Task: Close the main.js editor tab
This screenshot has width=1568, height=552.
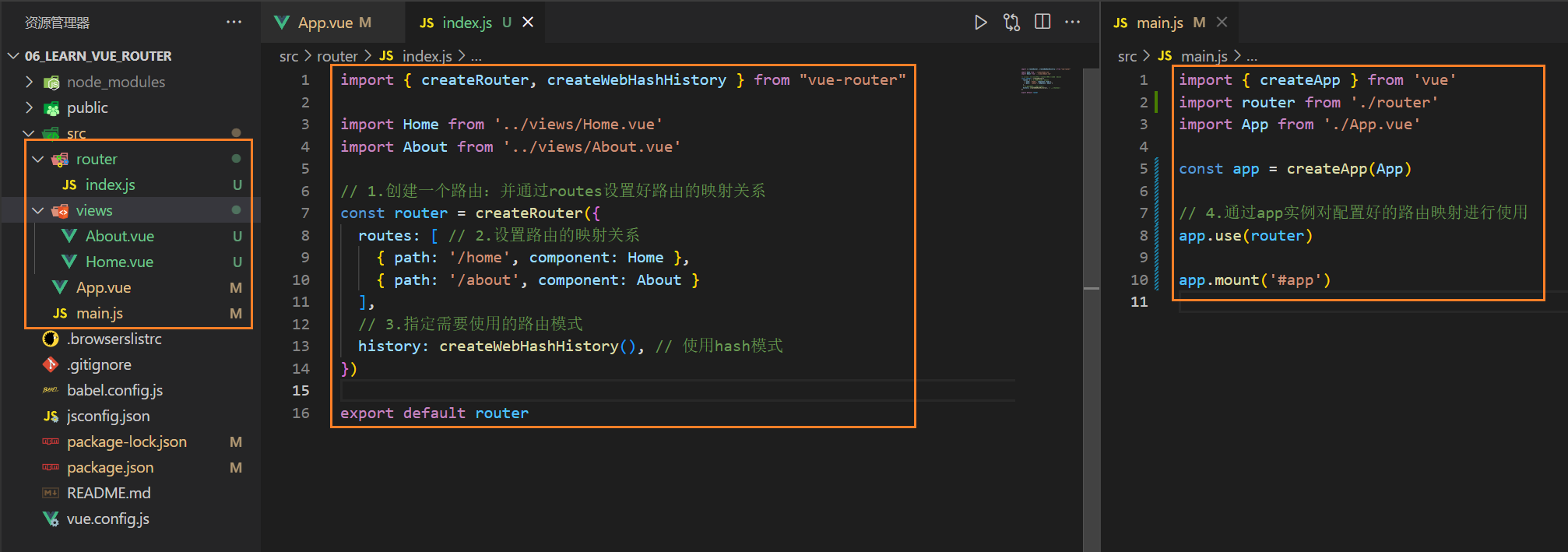Action: 1222,22
